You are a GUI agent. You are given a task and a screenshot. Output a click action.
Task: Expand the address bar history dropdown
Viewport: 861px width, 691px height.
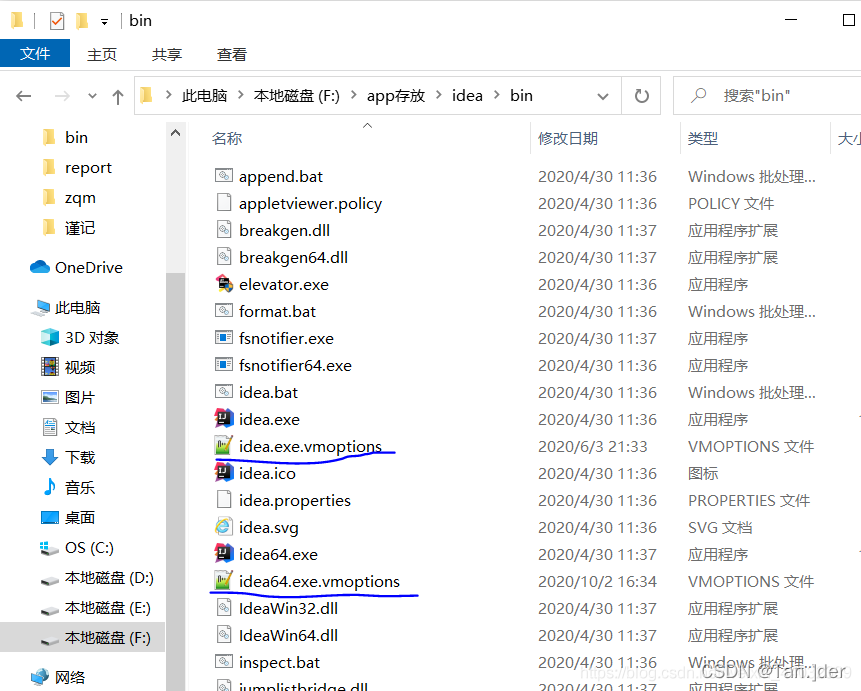(603, 96)
